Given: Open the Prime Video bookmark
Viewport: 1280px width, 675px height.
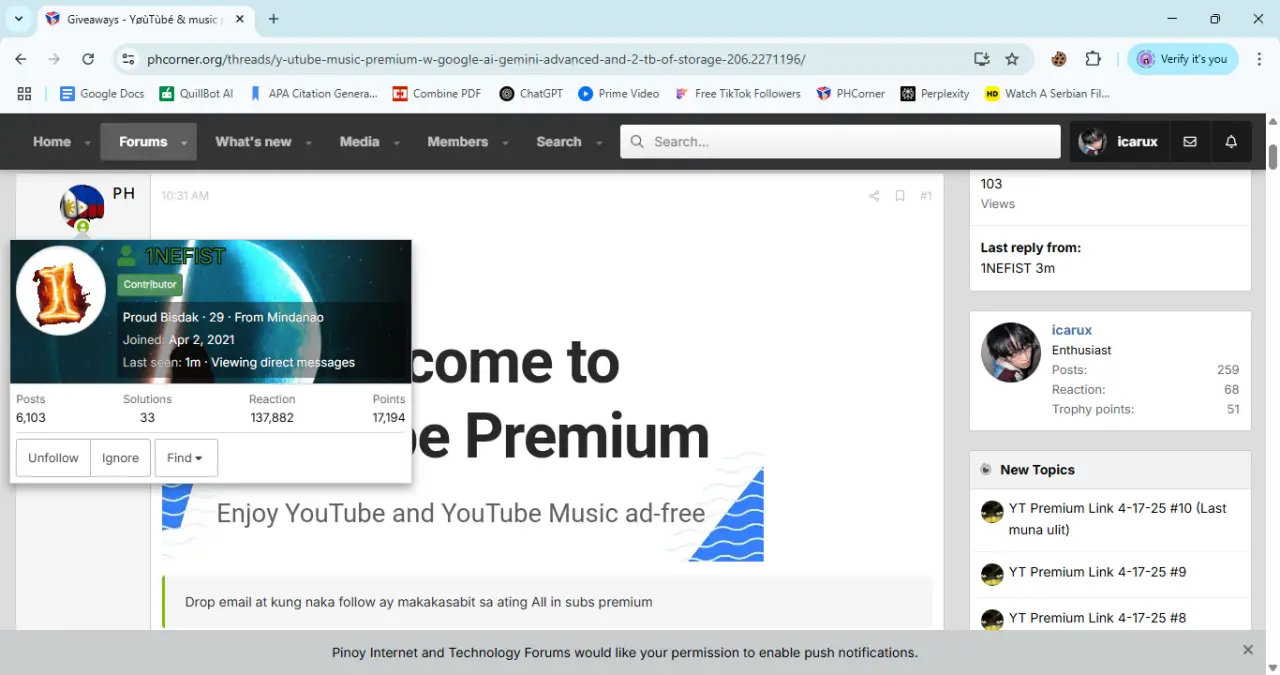Looking at the screenshot, I should pyautogui.click(x=619, y=93).
